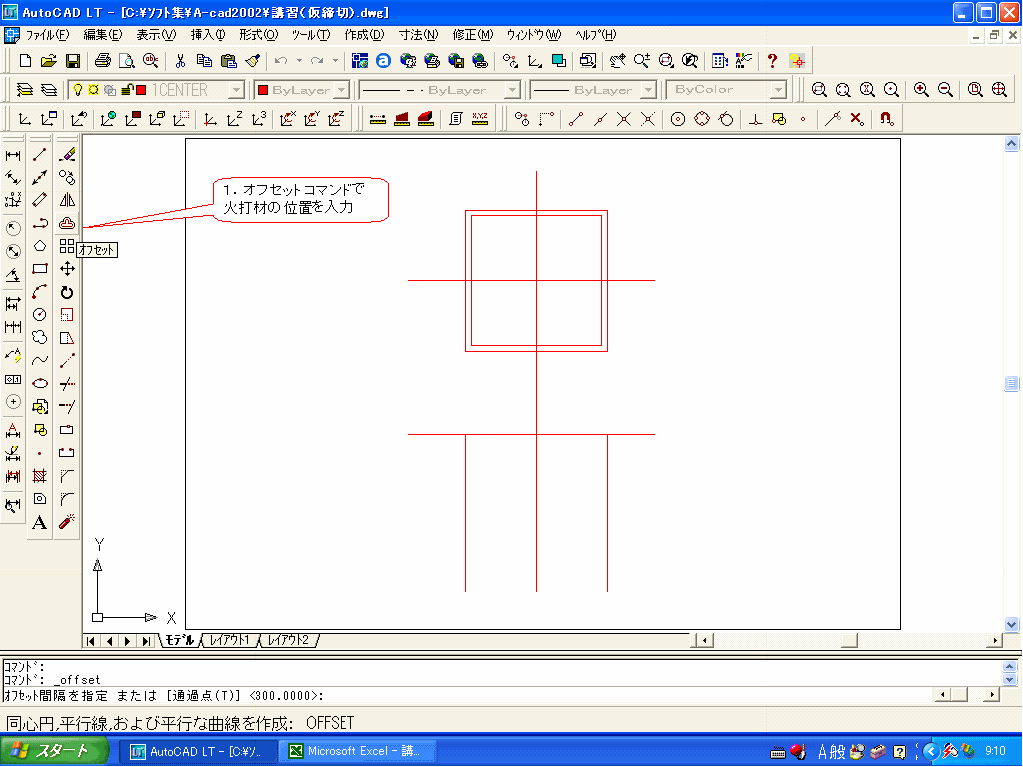The height and width of the screenshot is (767, 1023).
Task: Click the command line input prompt
Action: coord(470,696)
